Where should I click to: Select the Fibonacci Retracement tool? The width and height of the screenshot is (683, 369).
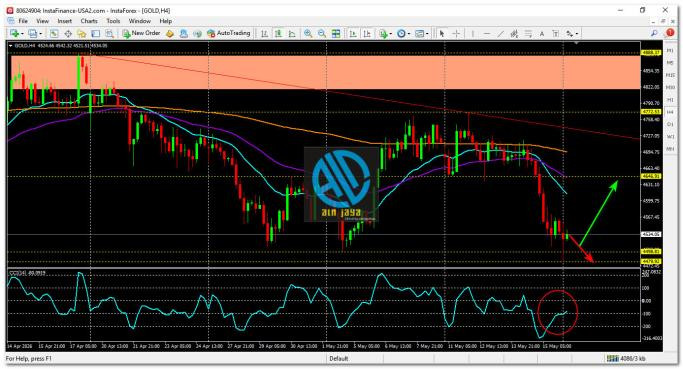point(528,34)
